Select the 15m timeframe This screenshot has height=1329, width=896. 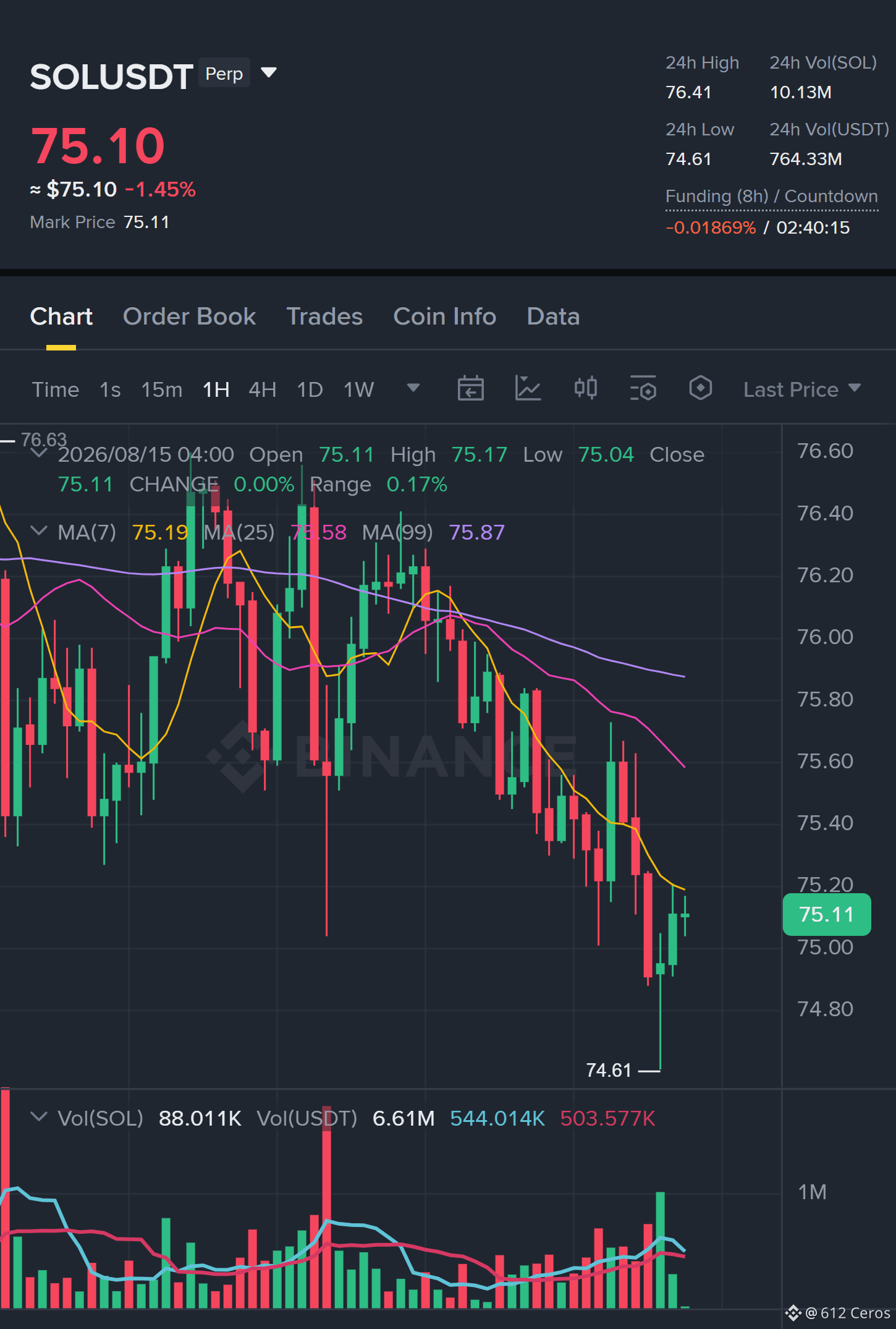pos(162,389)
